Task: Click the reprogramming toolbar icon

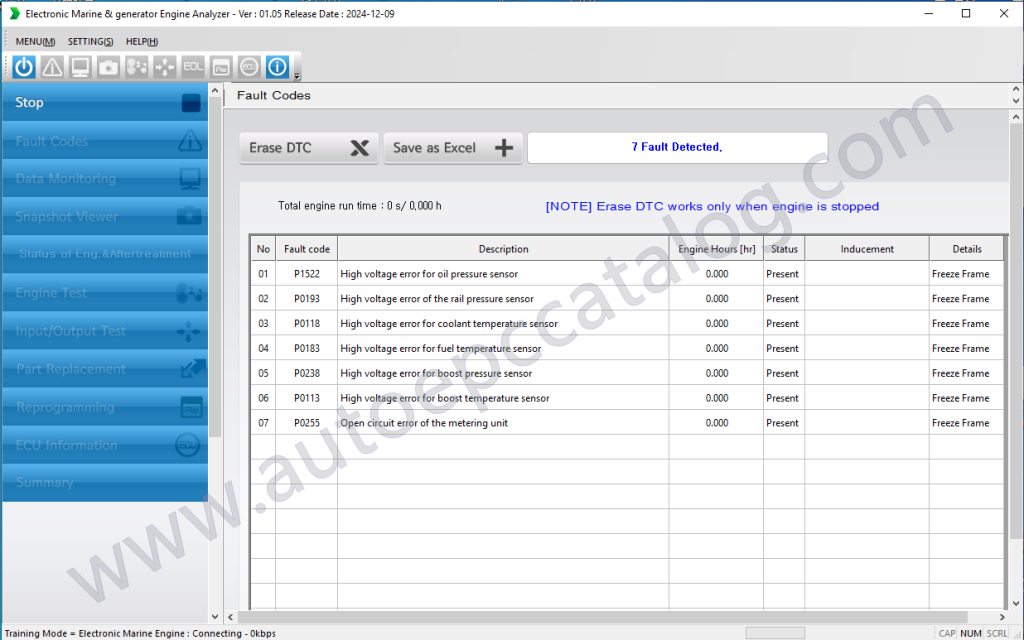Action: click(x=221, y=67)
